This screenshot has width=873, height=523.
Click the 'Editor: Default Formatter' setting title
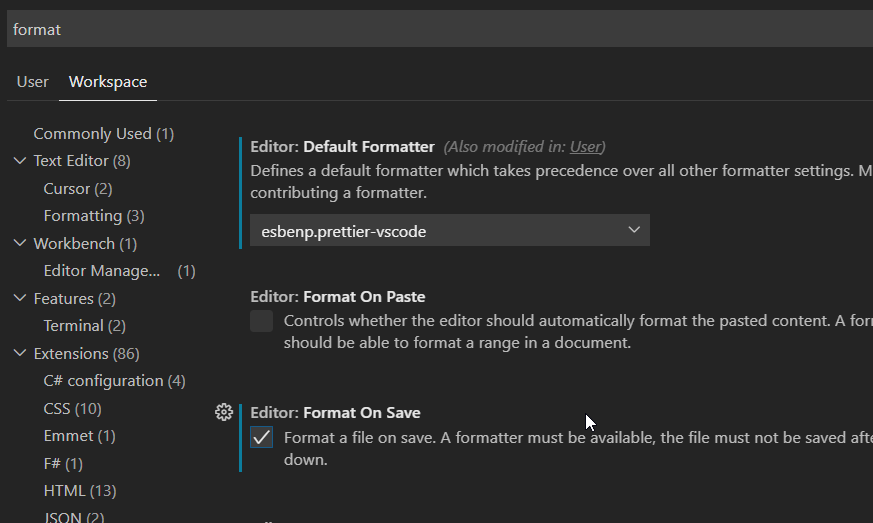pos(342,147)
